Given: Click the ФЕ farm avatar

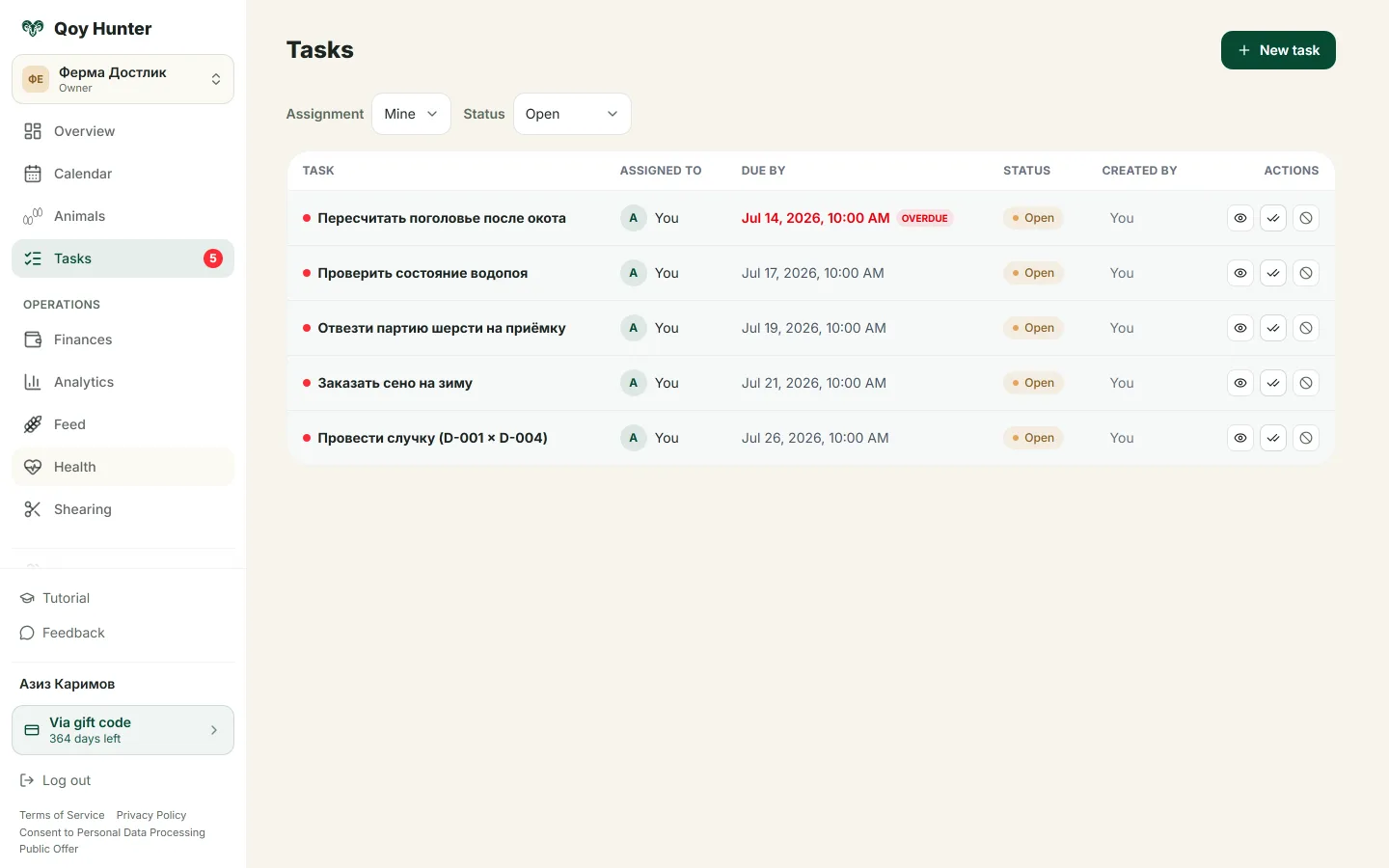Looking at the screenshot, I should click(36, 79).
